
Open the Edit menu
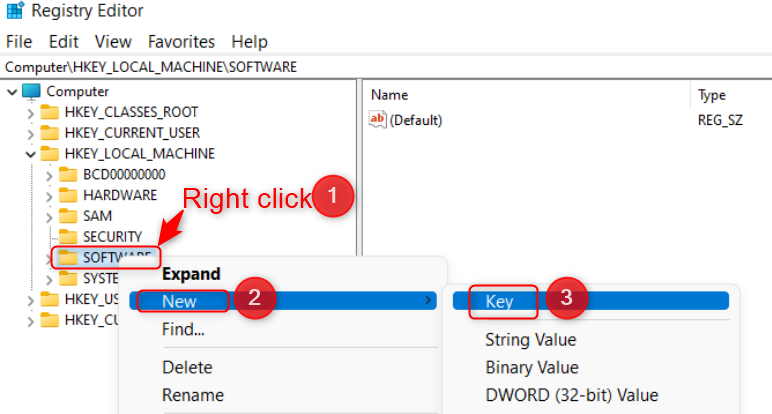coord(64,42)
